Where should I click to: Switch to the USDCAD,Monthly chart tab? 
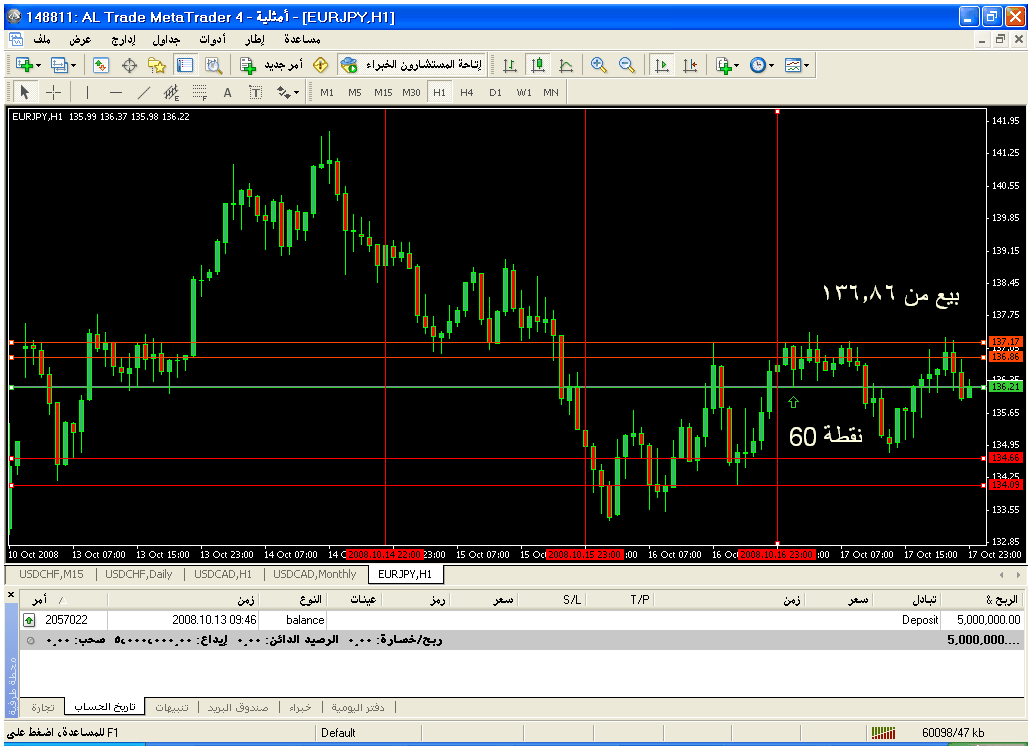(x=315, y=574)
